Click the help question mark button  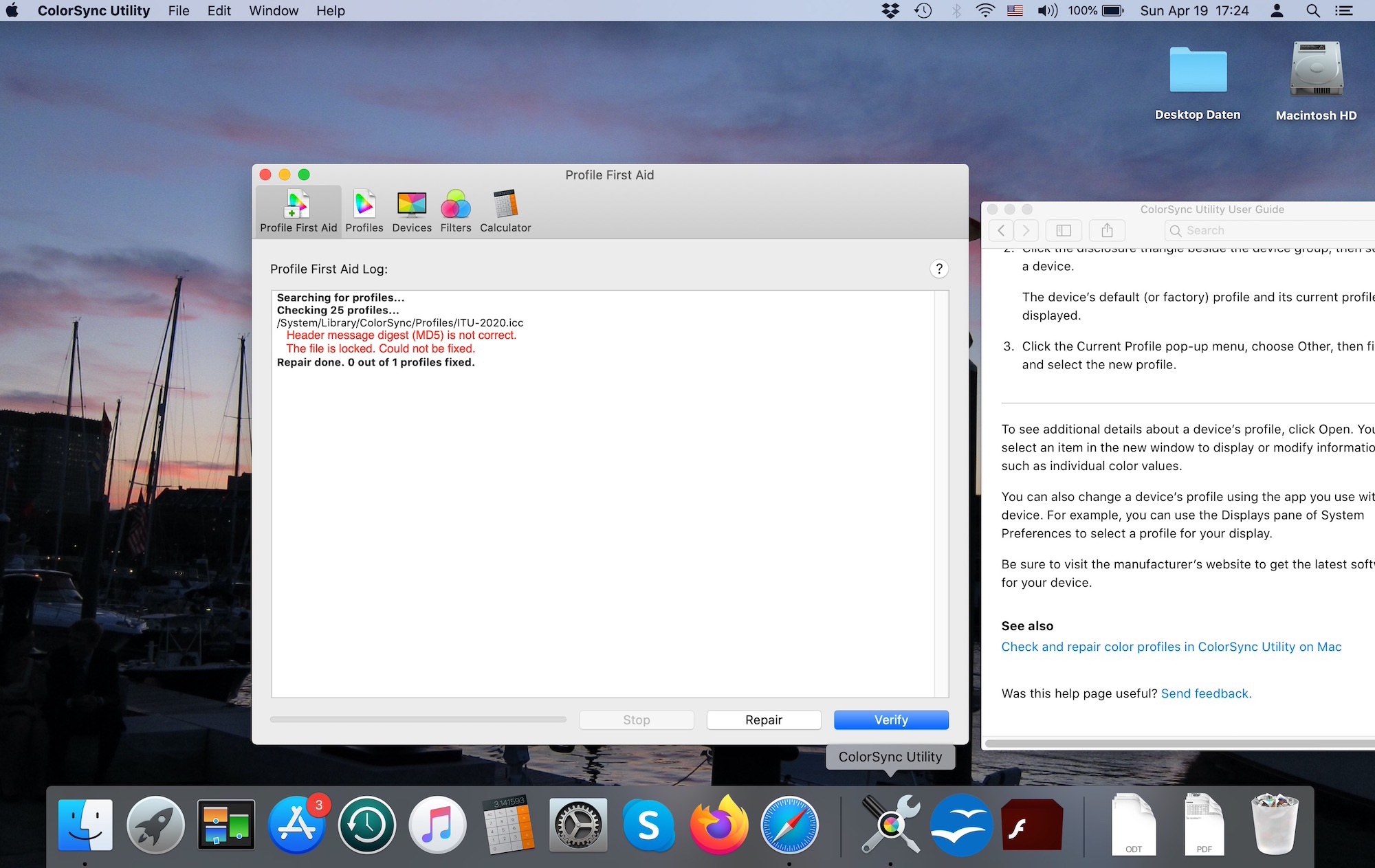tap(938, 269)
